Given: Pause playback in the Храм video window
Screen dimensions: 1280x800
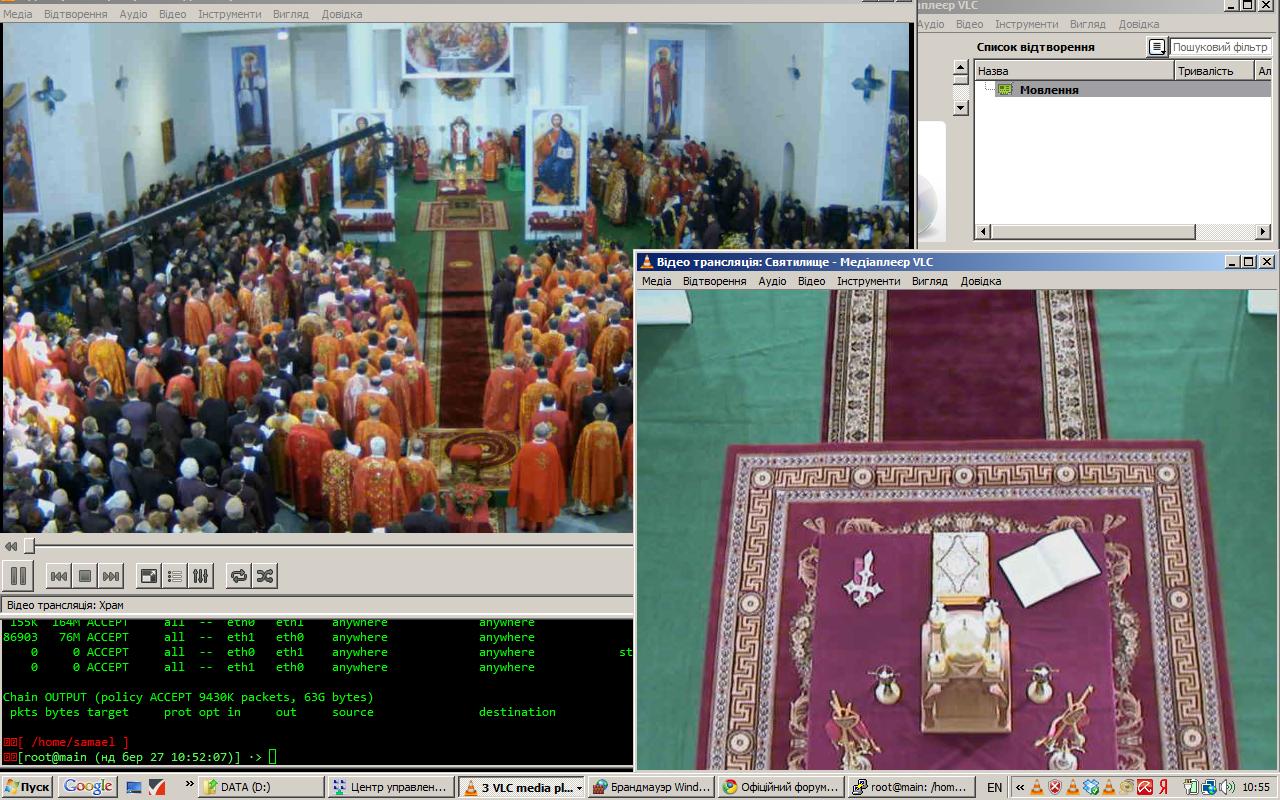Looking at the screenshot, I should pyautogui.click(x=18, y=576).
